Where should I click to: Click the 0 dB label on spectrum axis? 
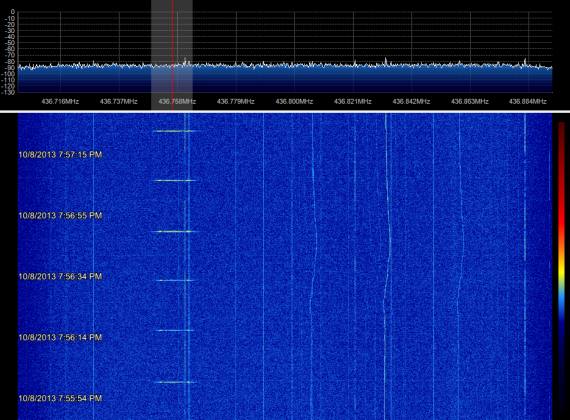tap(13, 12)
